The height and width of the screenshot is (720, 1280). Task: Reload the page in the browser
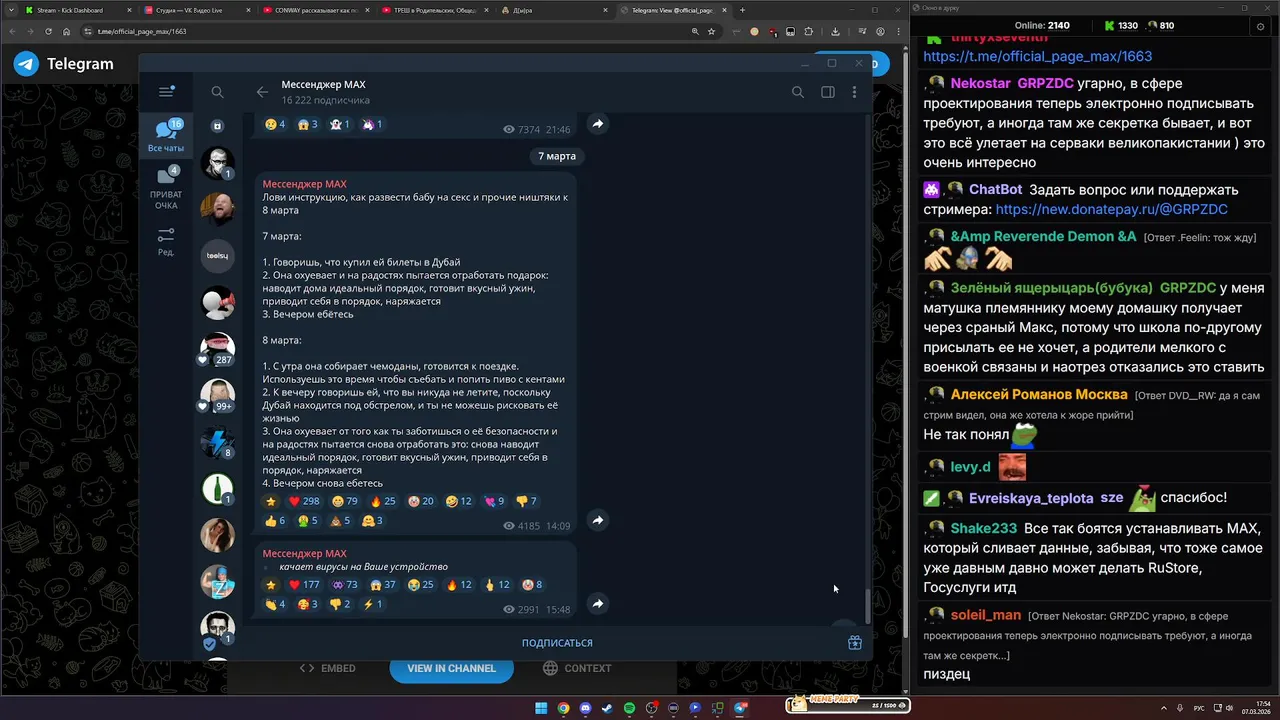click(x=48, y=31)
